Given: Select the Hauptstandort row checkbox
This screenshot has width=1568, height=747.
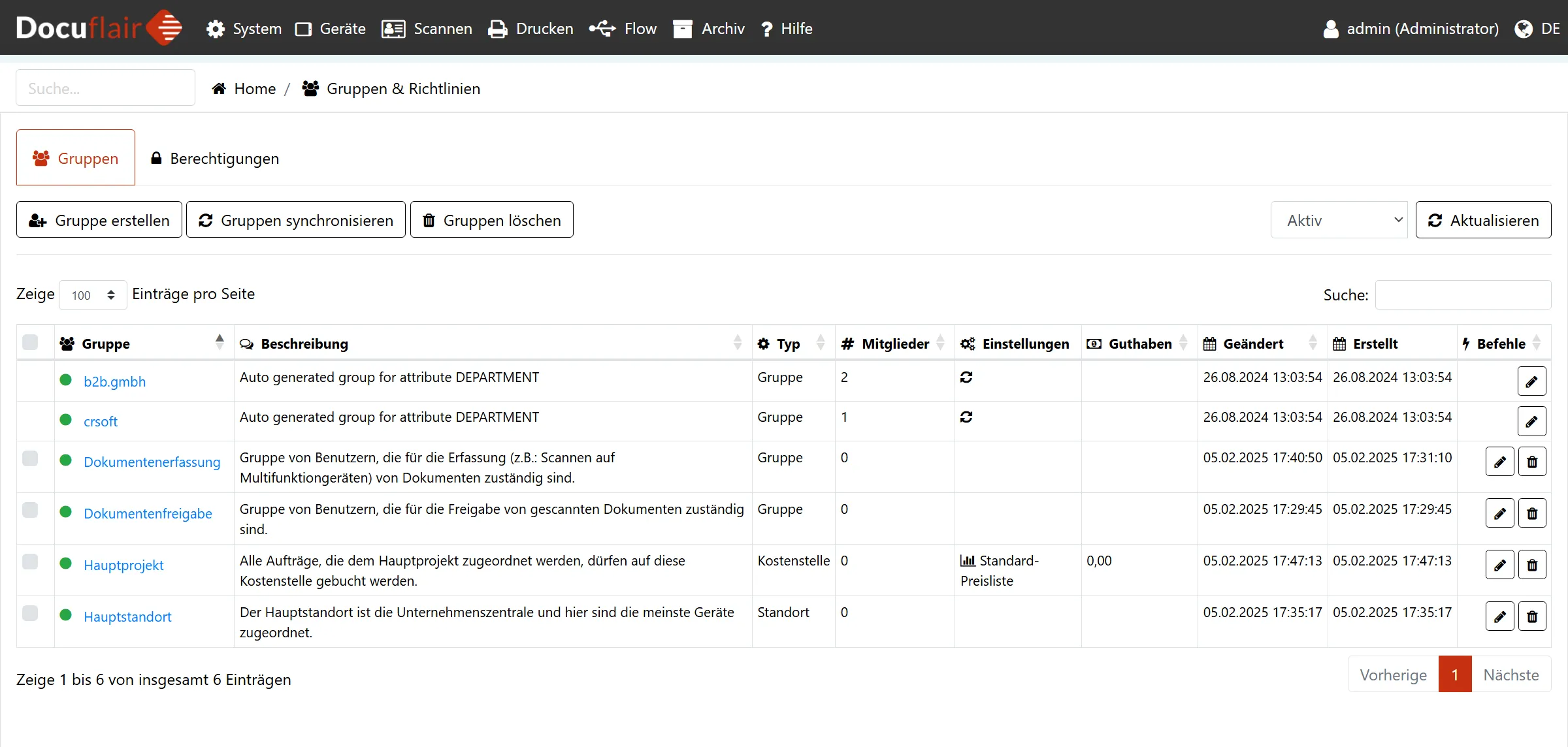Looking at the screenshot, I should [30, 613].
